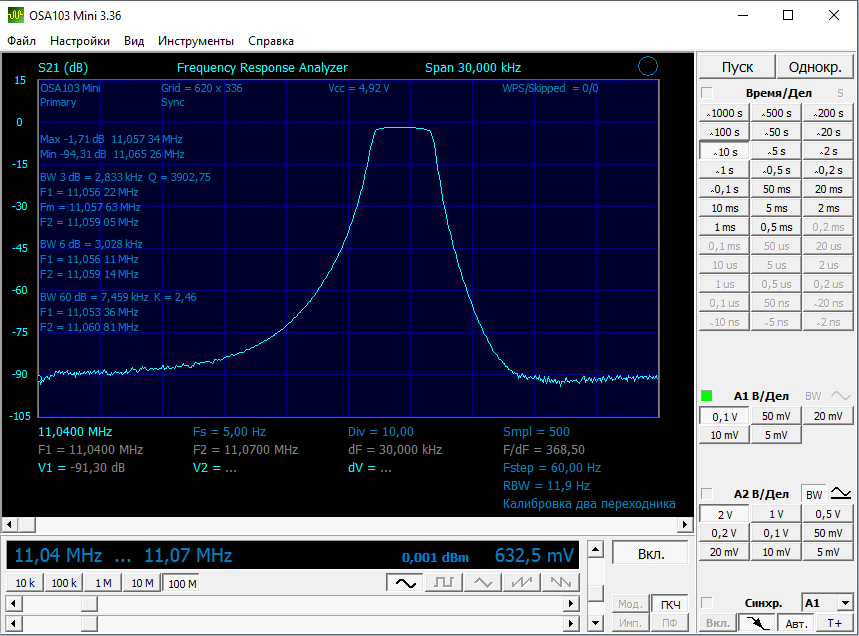This screenshot has height=636, width=859.
Task: Choose the triangle waveform icon
Action: click(x=483, y=582)
